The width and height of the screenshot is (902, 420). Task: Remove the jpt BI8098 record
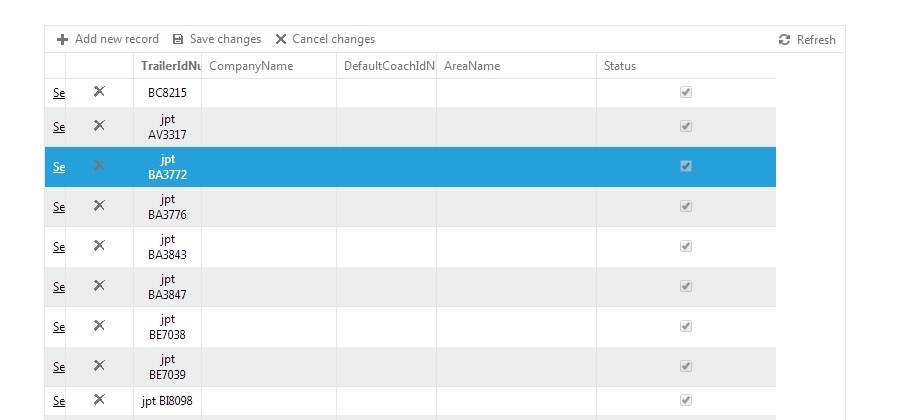[x=99, y=400]
